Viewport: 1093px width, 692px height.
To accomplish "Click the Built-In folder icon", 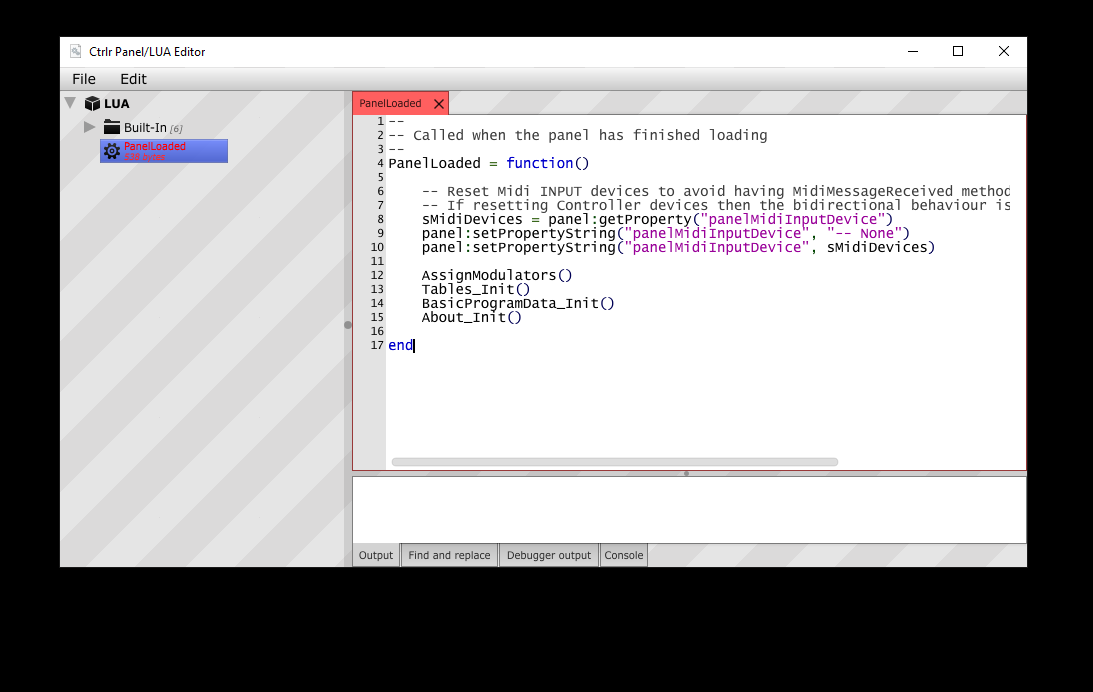I will point(113,127).
